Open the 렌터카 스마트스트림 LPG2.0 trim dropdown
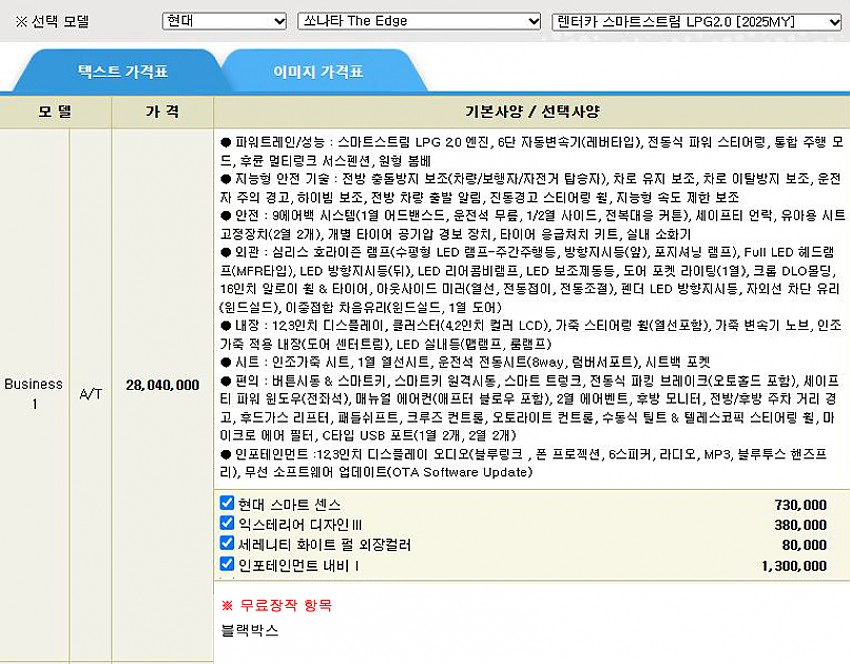 pos(696,21)
